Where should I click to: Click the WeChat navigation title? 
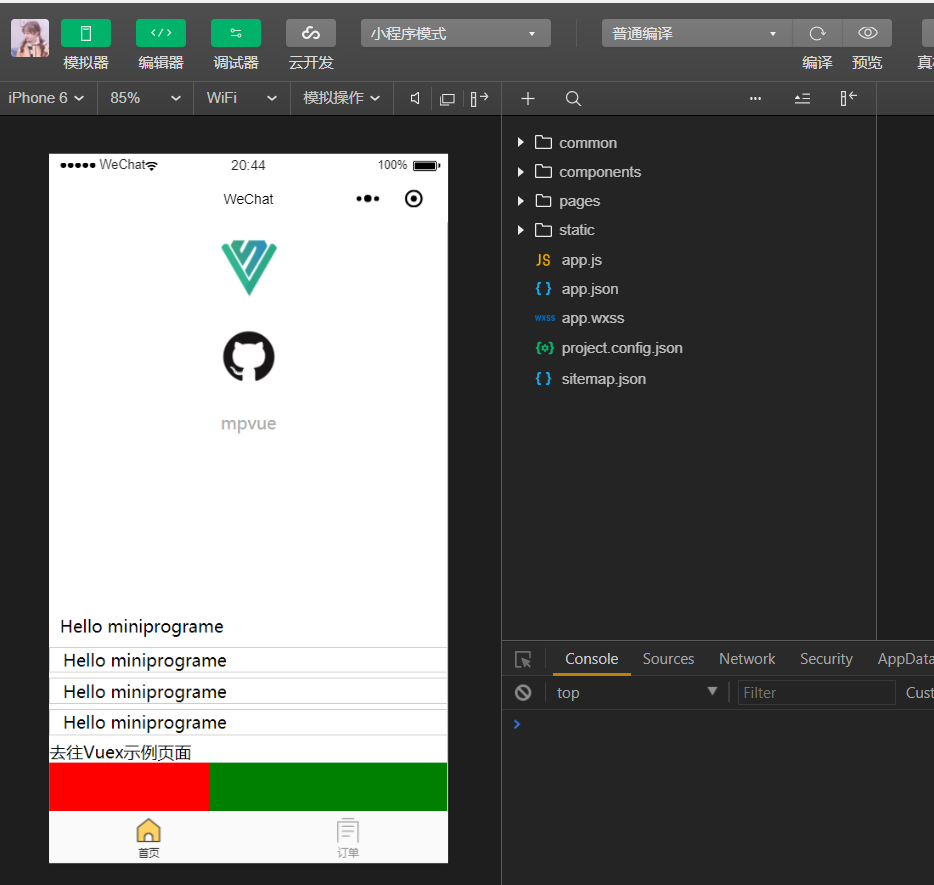[248, 199]
